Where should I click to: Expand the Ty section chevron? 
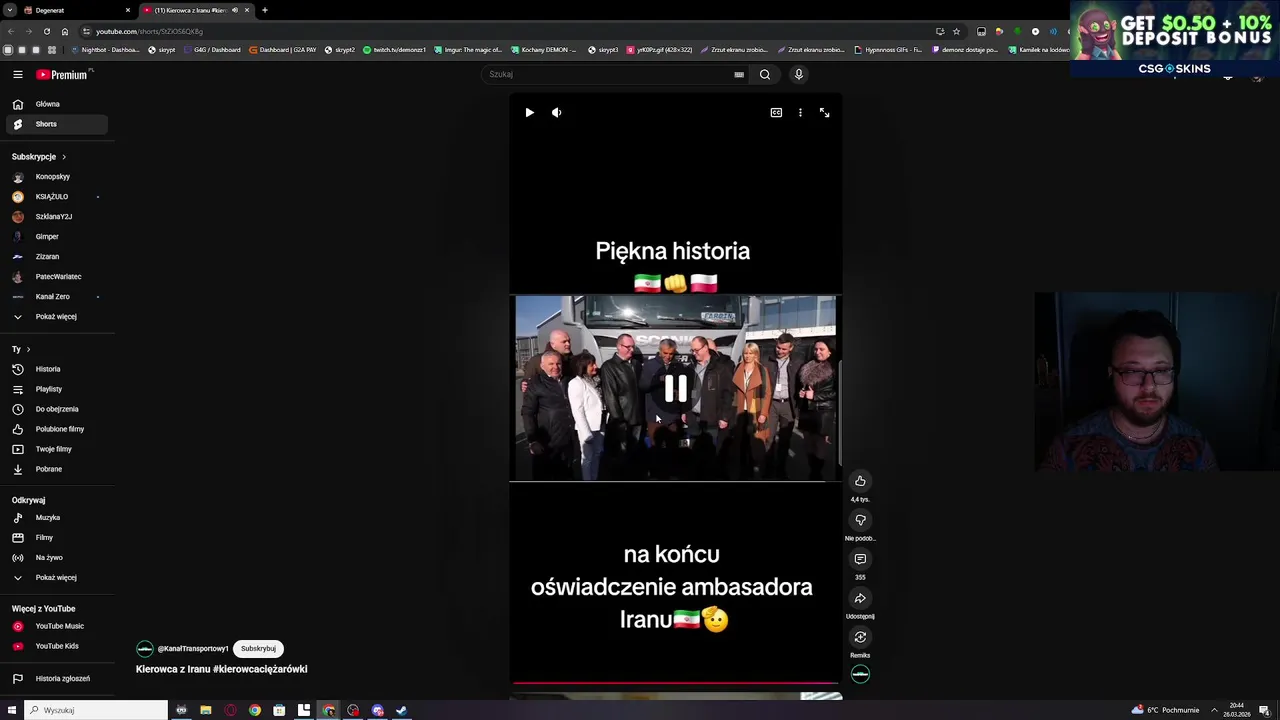coord(28,349)
